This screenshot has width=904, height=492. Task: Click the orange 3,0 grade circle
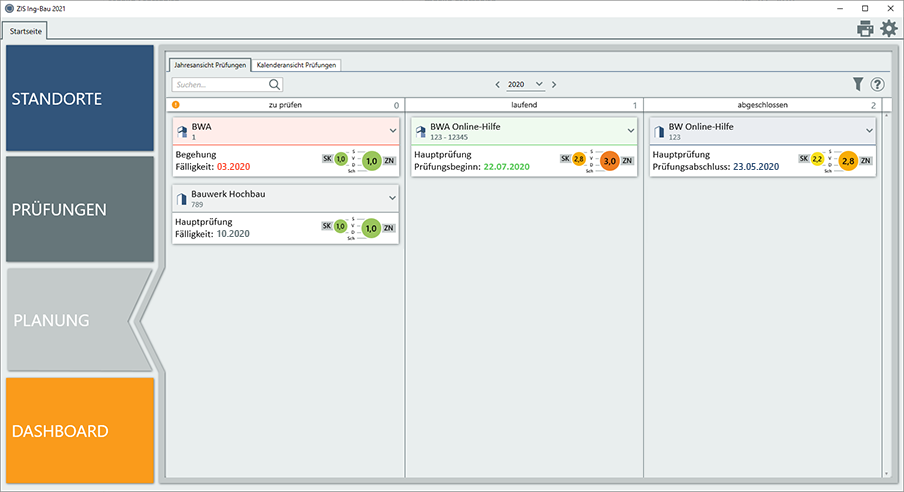609,160
